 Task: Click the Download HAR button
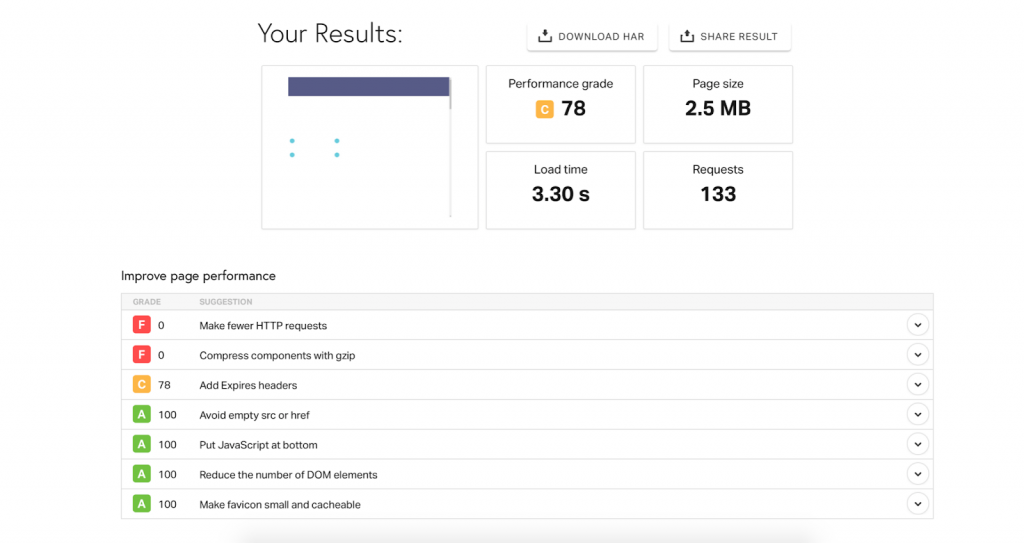pyautogui.click(x=592, y=37)
